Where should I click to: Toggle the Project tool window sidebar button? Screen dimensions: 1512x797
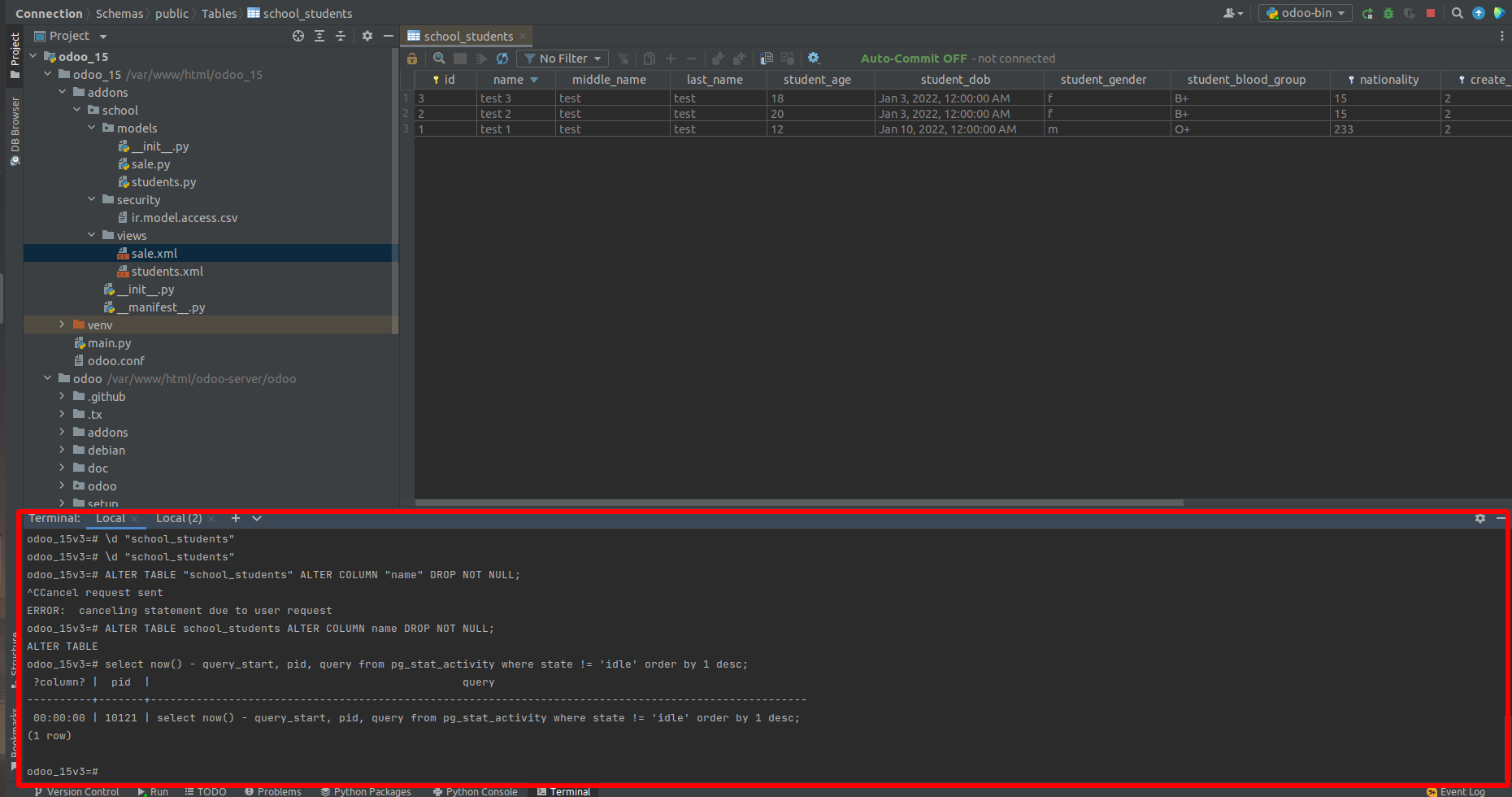[15, 55]
